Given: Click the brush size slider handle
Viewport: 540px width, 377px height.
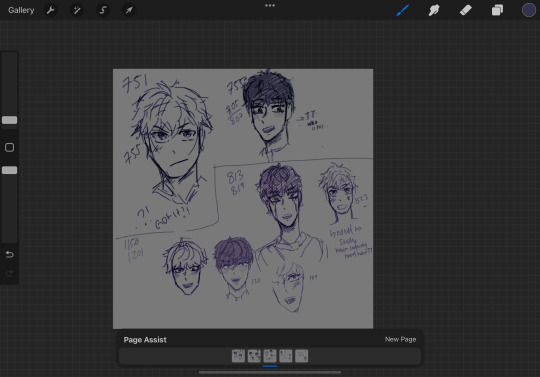Looking at the screenshot, I should 9,120.
